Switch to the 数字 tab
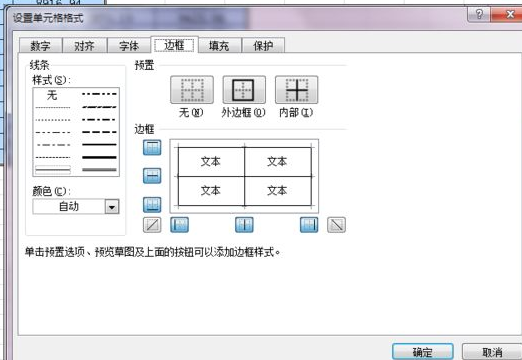This screenshot has height=360, width=522. tap(41, 46)
